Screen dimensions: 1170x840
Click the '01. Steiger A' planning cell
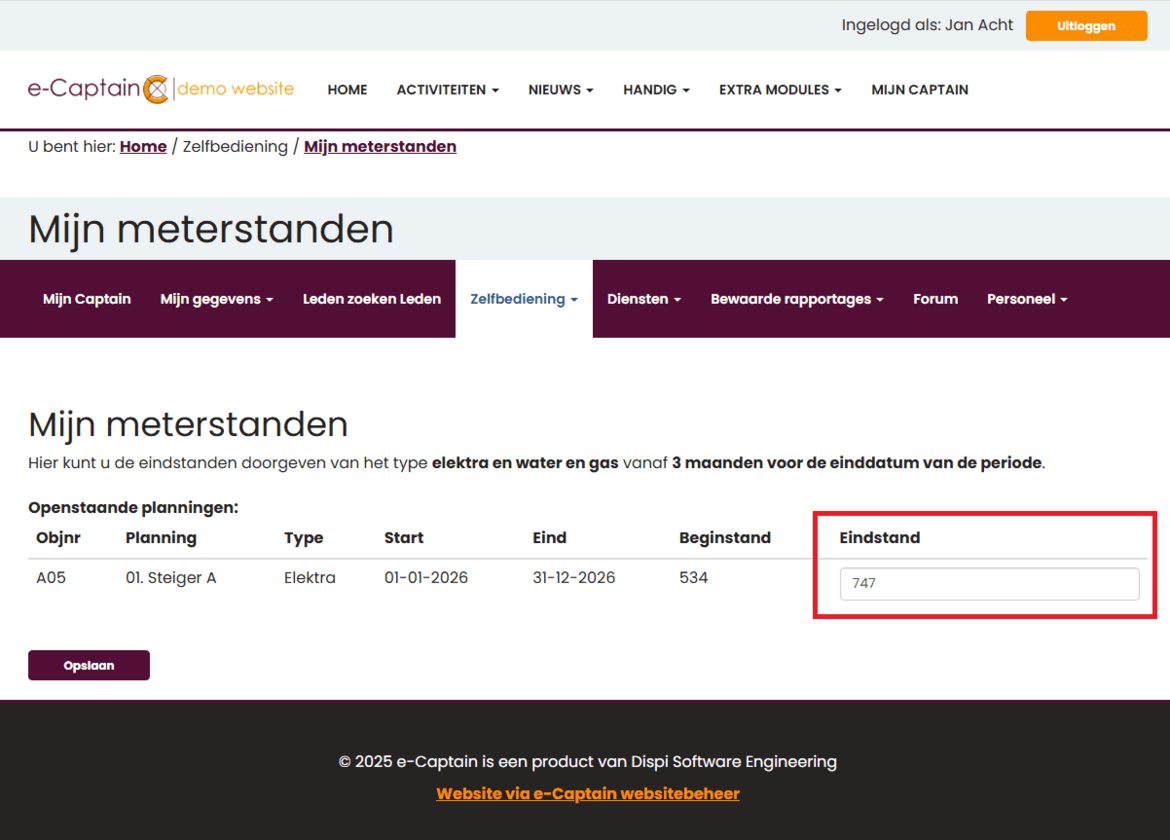point(171,577)
